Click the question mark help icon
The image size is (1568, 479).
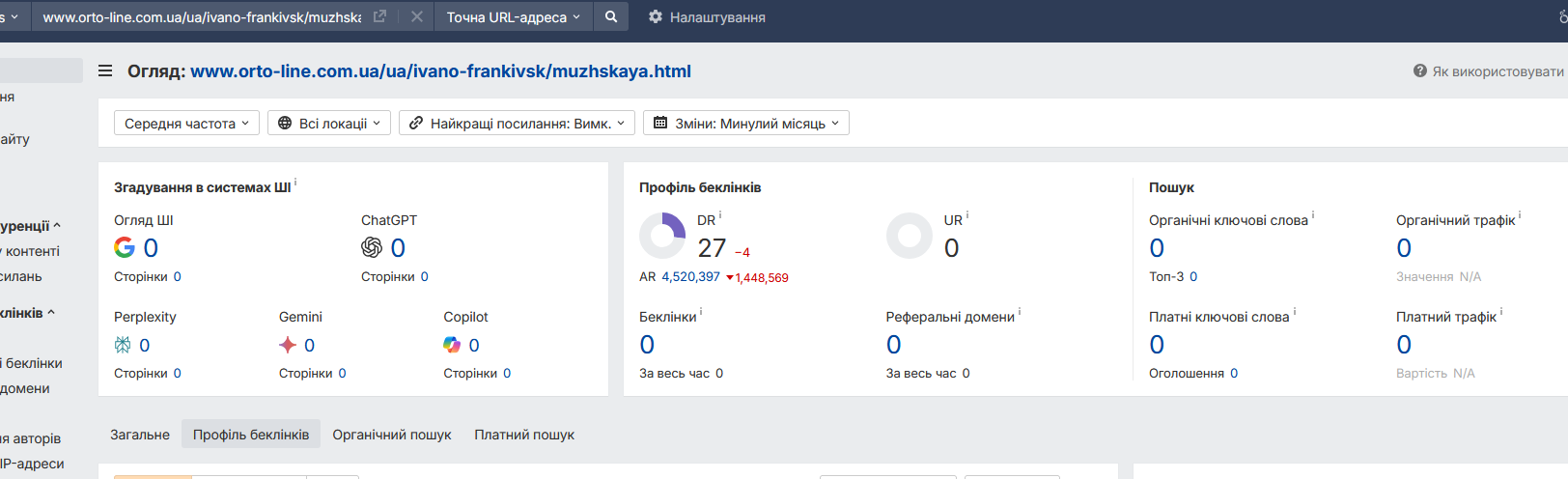tap(1419, 70)
